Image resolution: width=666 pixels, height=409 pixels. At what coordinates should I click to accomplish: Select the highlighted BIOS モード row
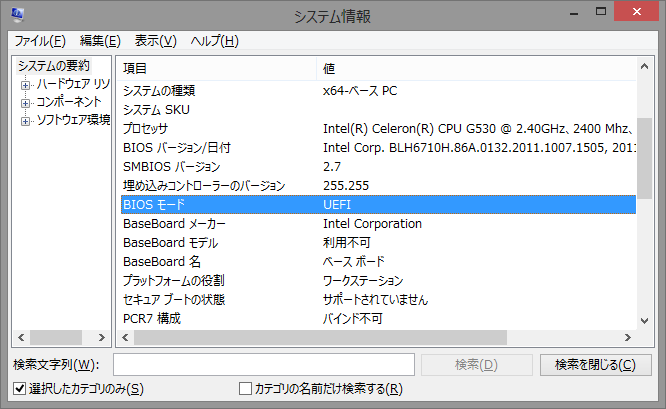(378, 204)
